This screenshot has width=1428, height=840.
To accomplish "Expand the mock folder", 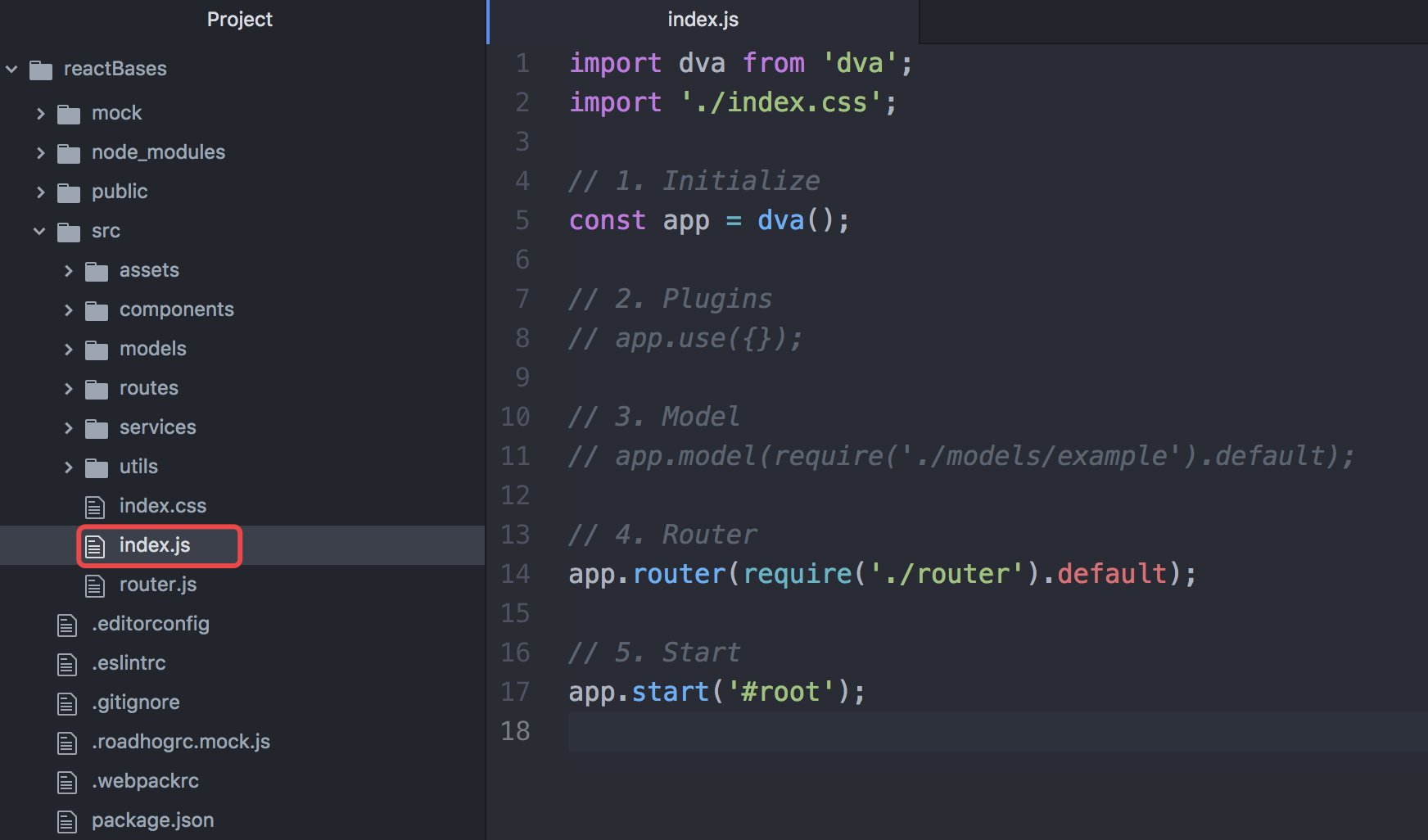I will (41, 113).
